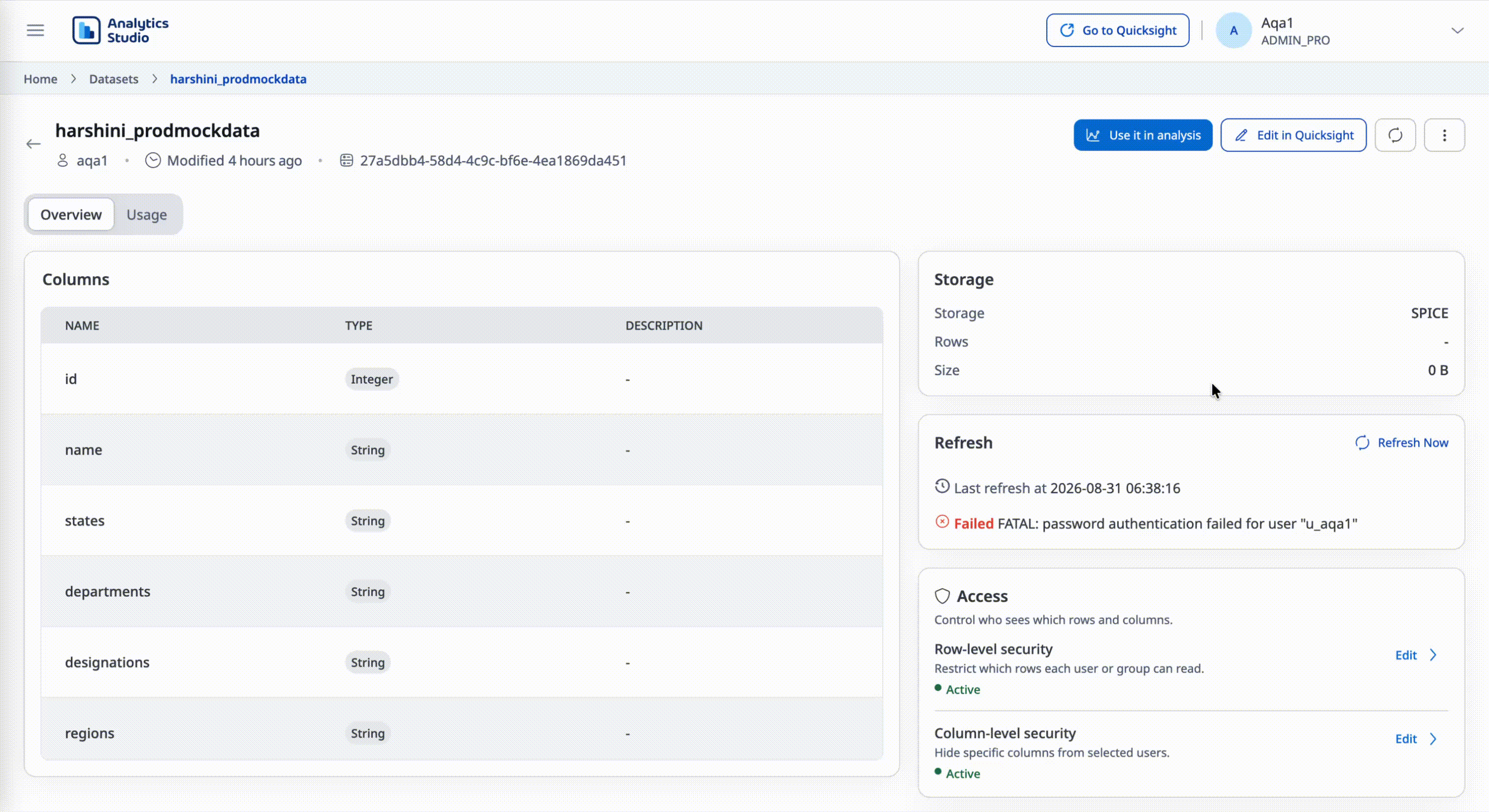This screenshot has height=812, width=1489.
Task: Expand the Row-level security chevron
Action: [1433, 656]
